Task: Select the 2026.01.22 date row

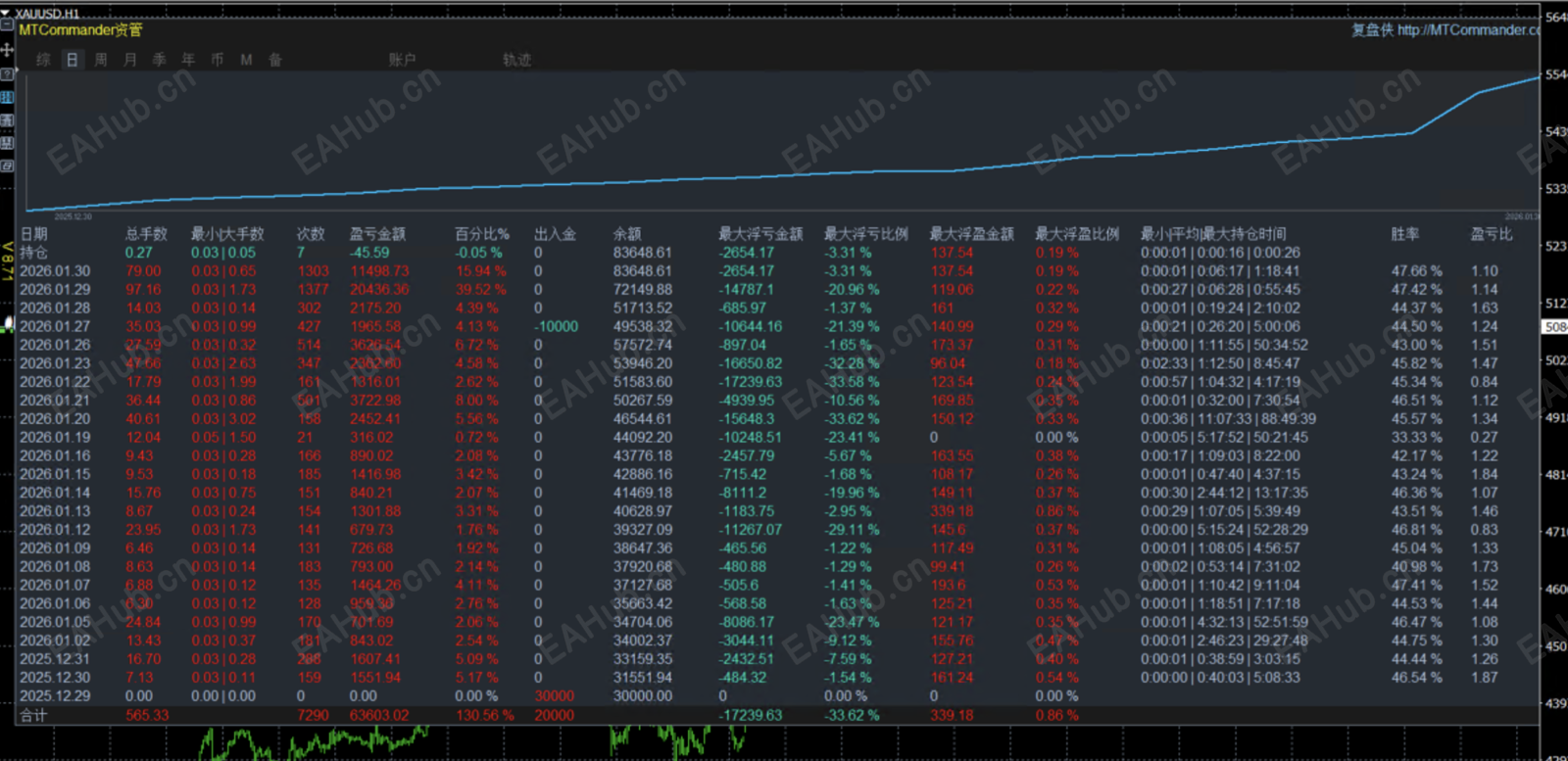Action: [55, 382]
